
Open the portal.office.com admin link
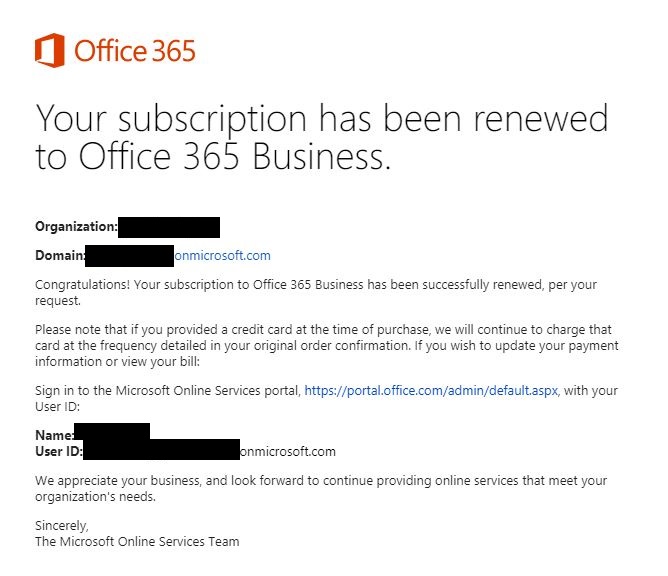pos(431,391)
